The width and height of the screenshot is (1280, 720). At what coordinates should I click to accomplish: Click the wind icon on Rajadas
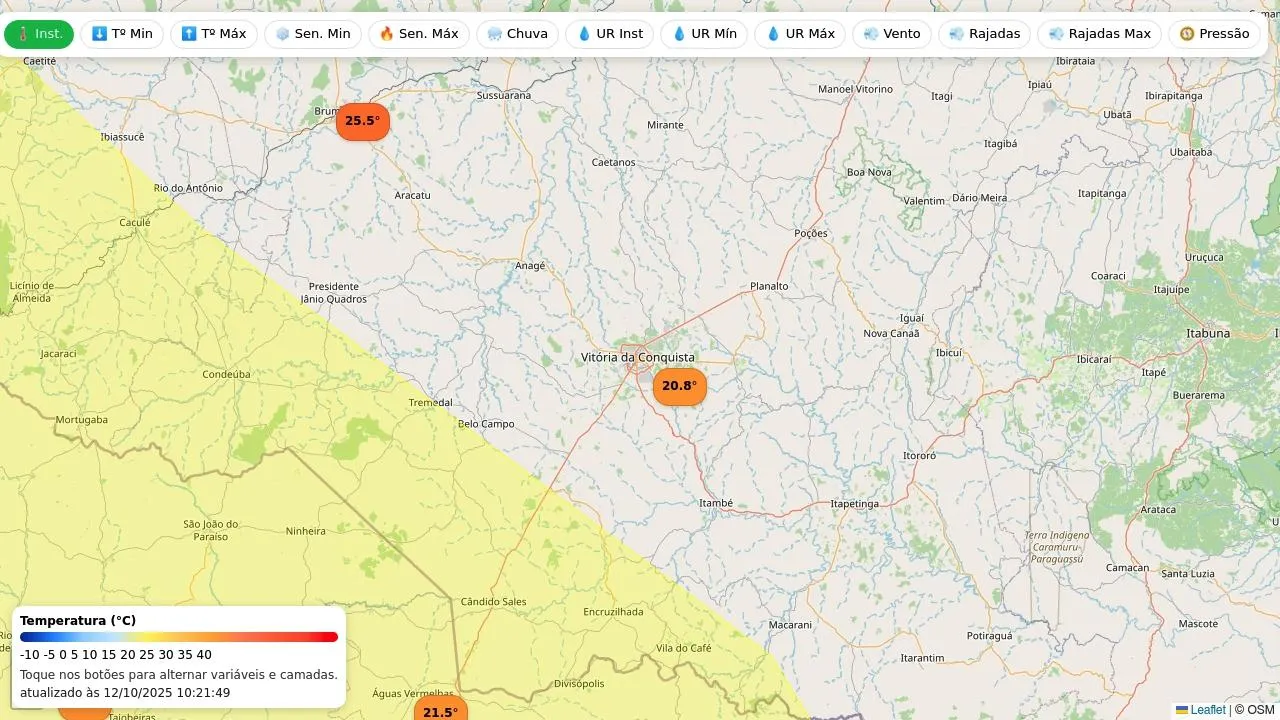pyautogui.click(x=957, y=34)
